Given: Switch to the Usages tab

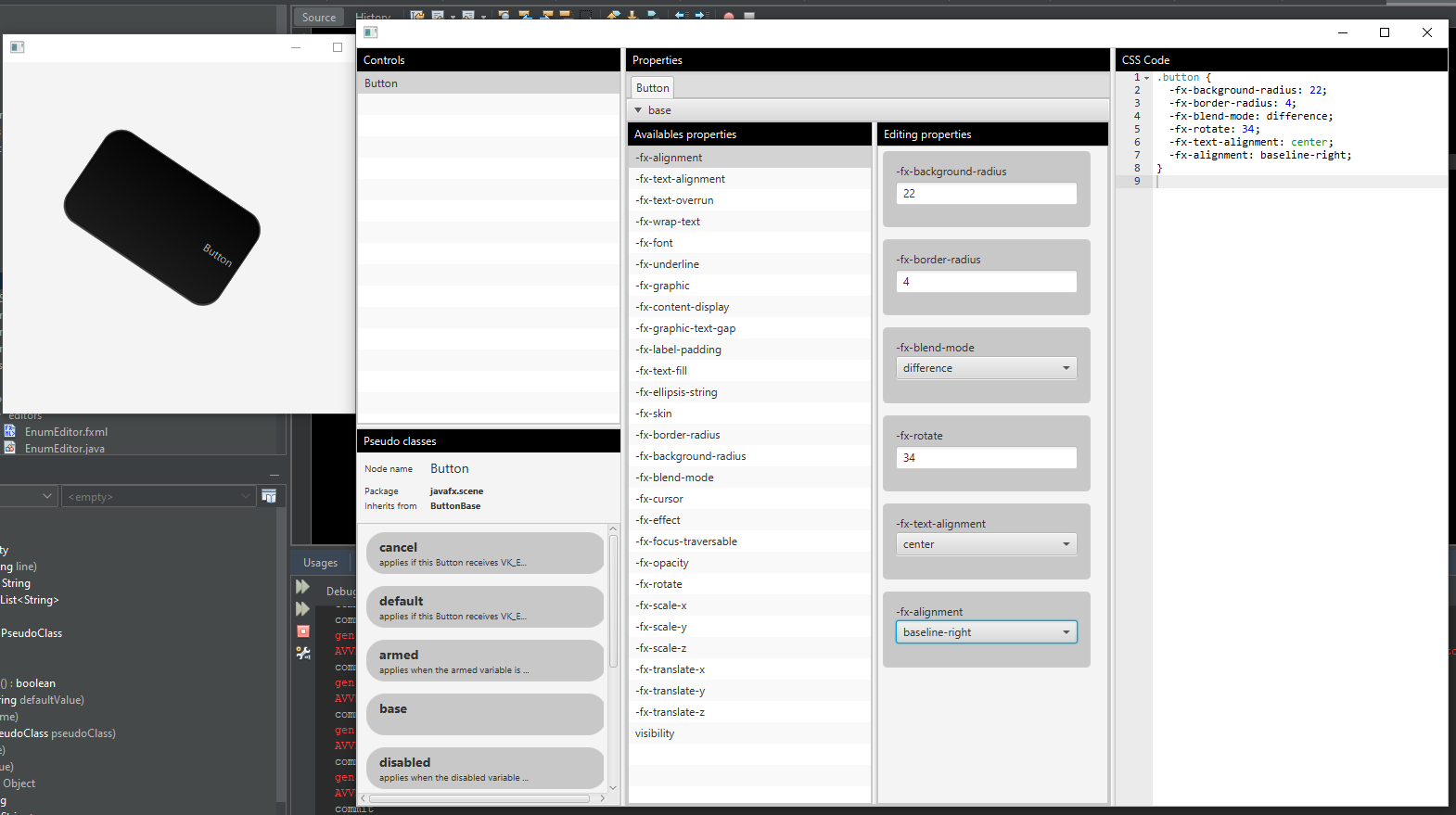Looking at the screenshot, I should tap(321, 562).
